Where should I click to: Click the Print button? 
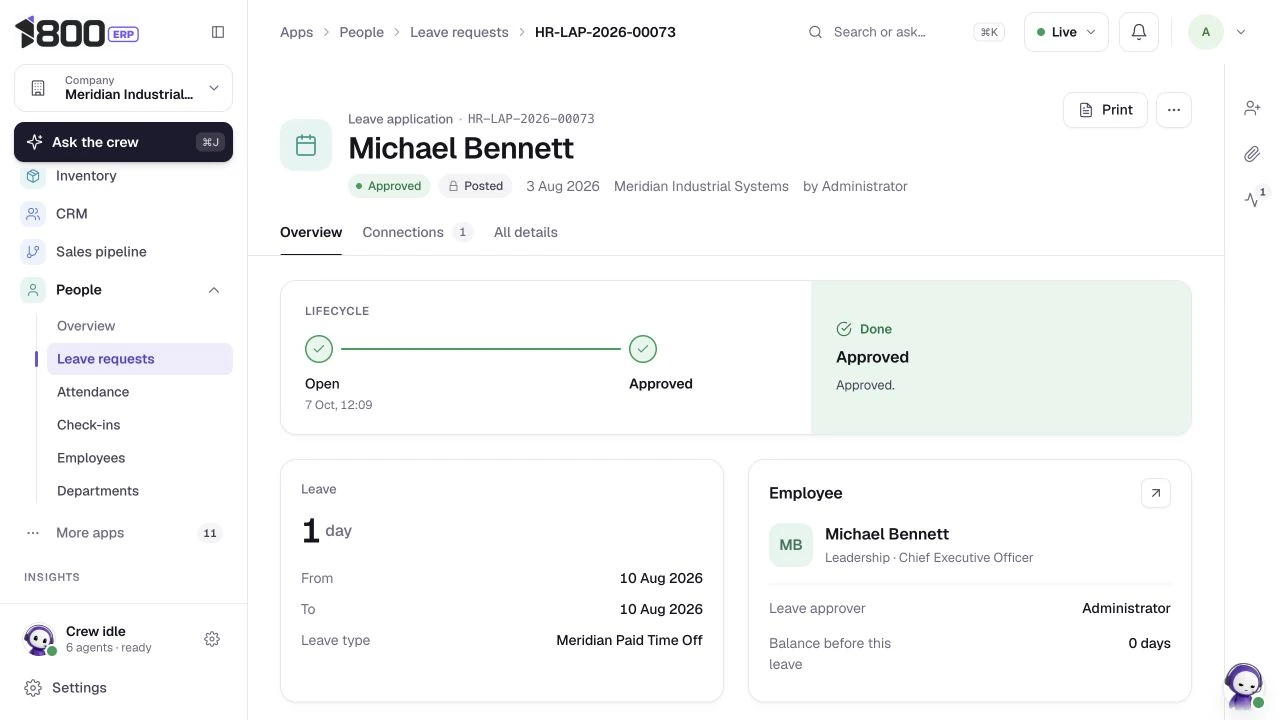tap(1105, 110)
